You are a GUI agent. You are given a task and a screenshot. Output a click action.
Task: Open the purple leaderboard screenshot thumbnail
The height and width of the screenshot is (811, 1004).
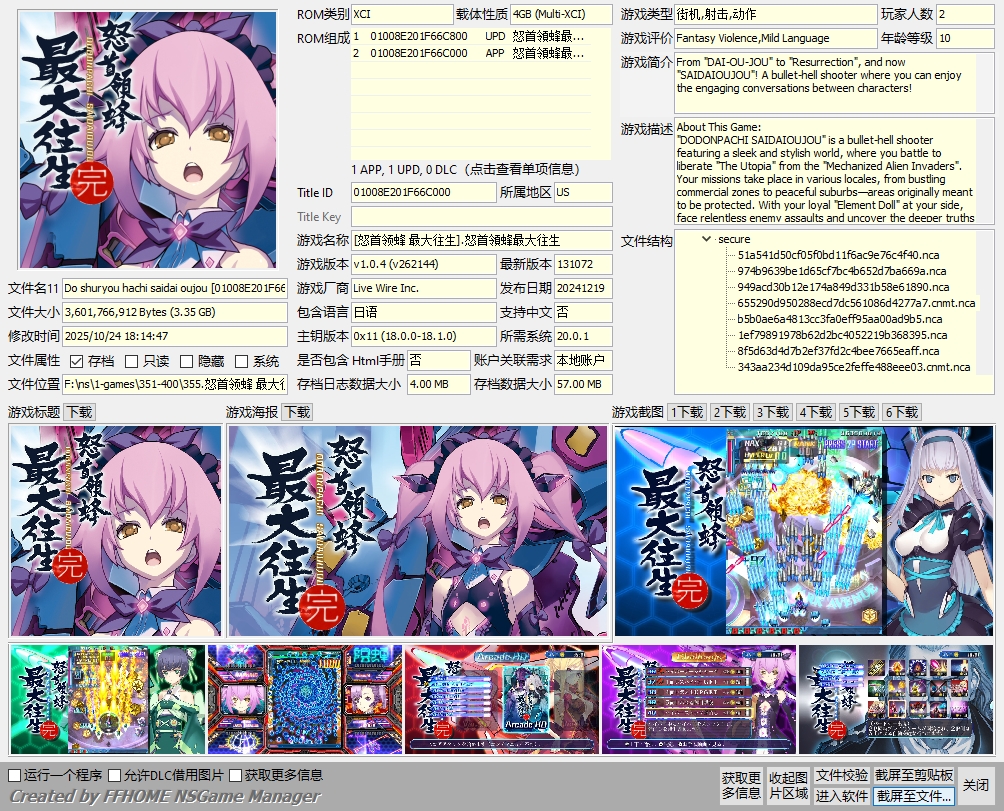click(699, 699)
